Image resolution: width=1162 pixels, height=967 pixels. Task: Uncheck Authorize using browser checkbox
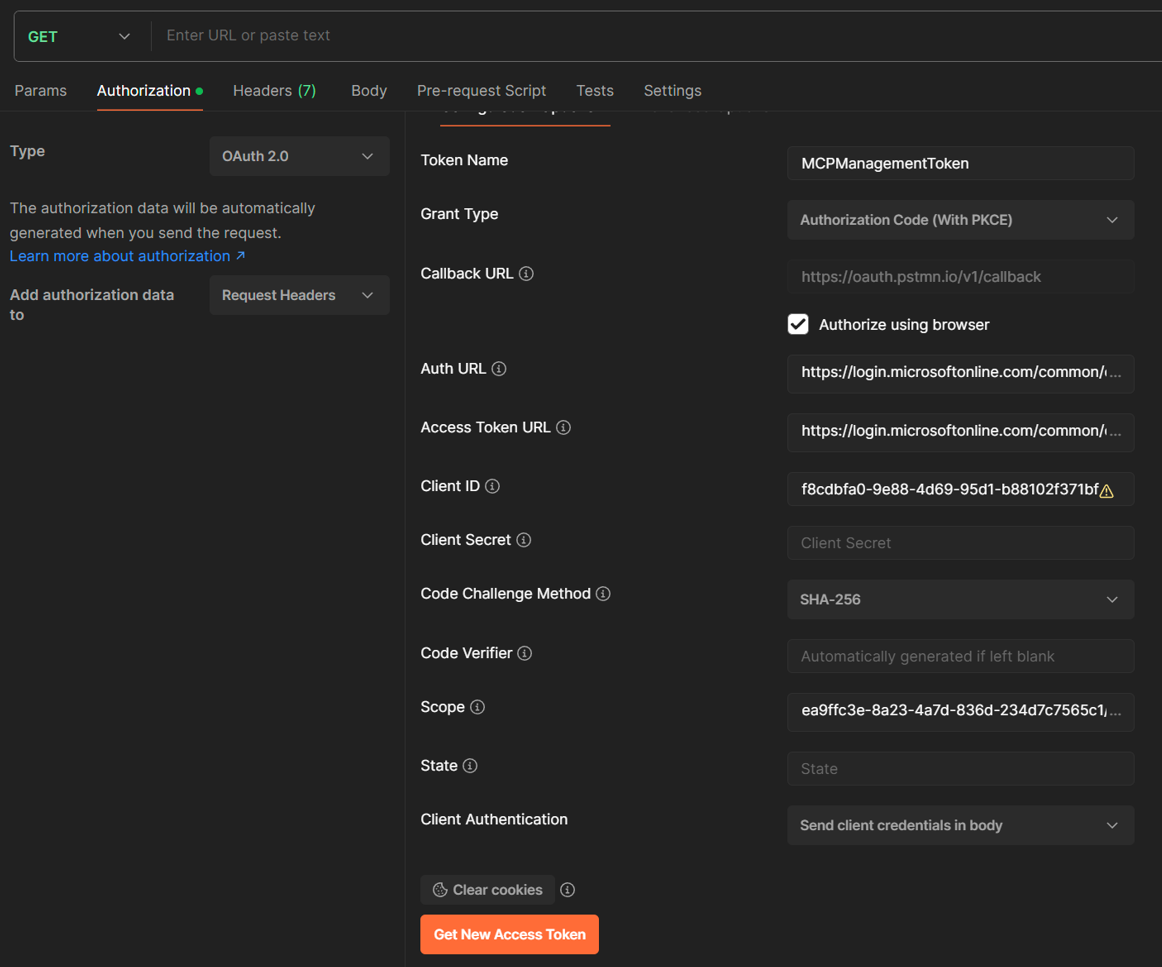point(798,325)
